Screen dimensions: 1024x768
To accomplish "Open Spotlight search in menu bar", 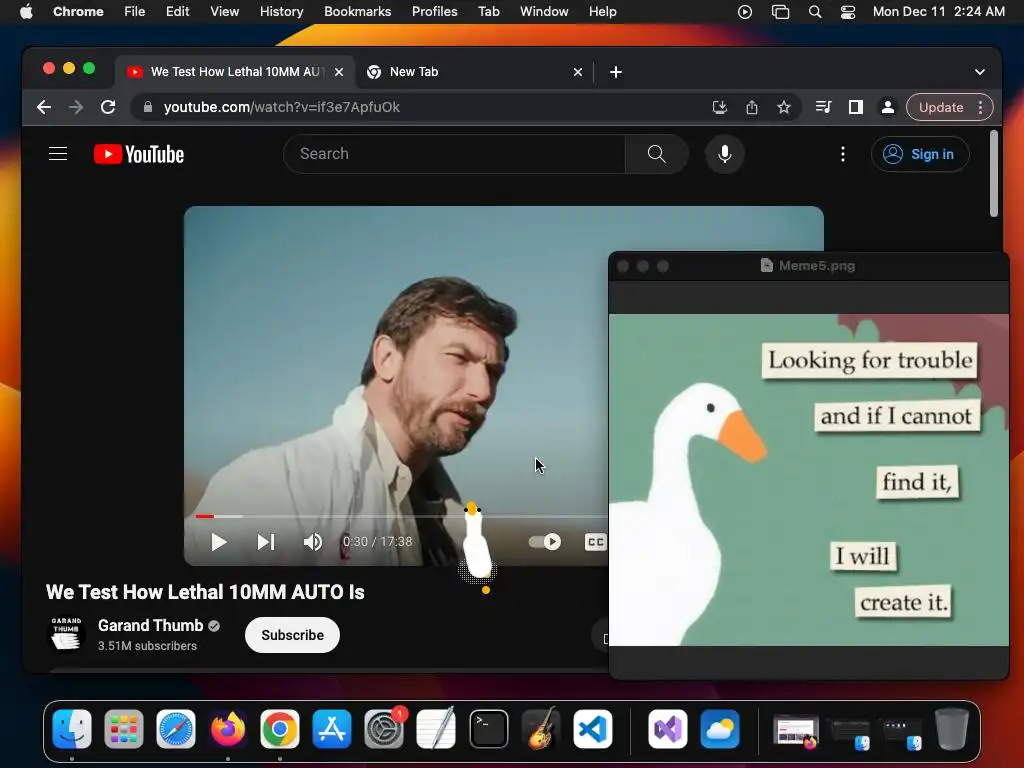I will (x=814, y=12).
